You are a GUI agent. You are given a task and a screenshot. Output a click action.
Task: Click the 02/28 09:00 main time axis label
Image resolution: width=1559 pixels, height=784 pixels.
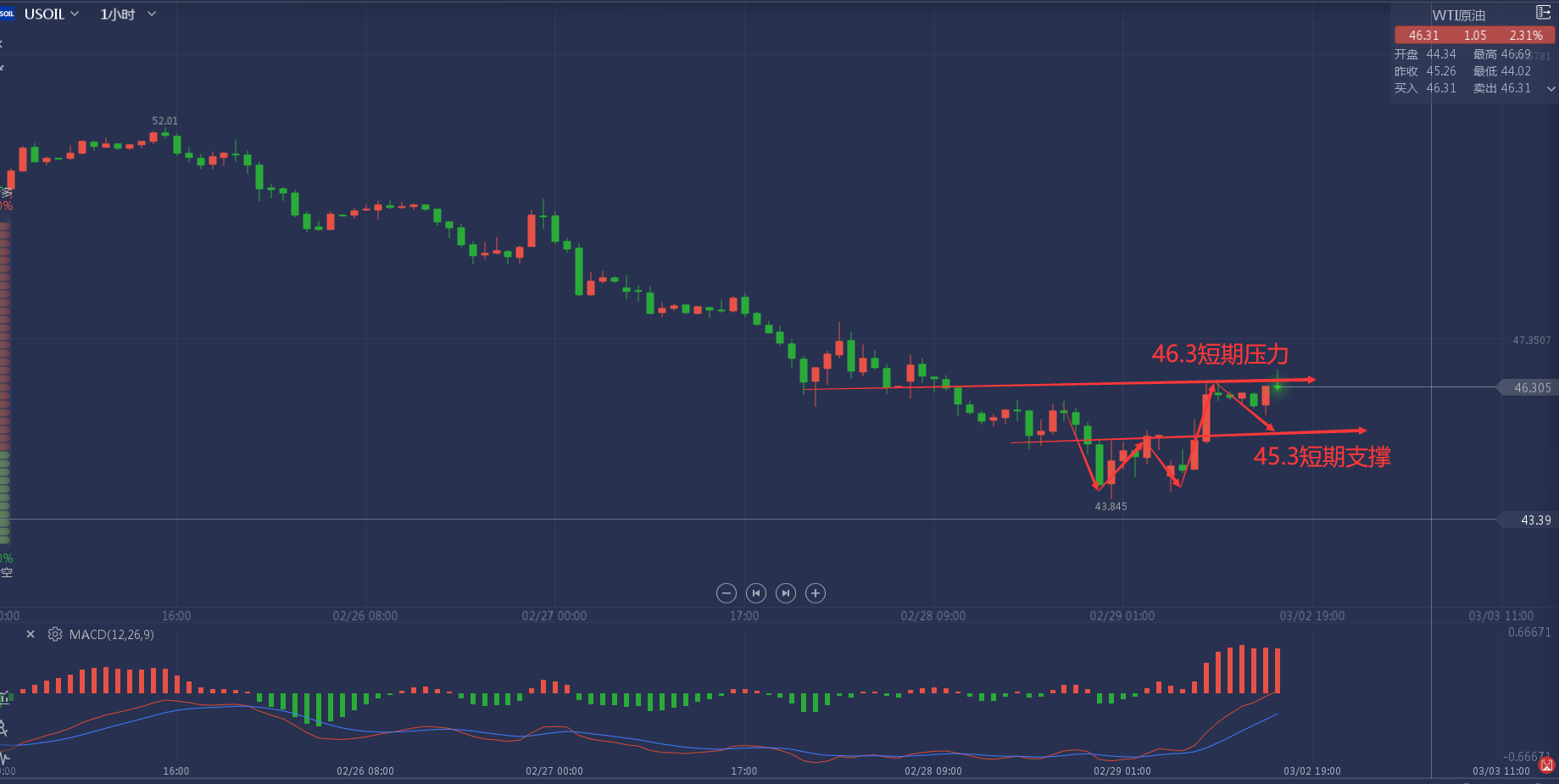[933, 616]
